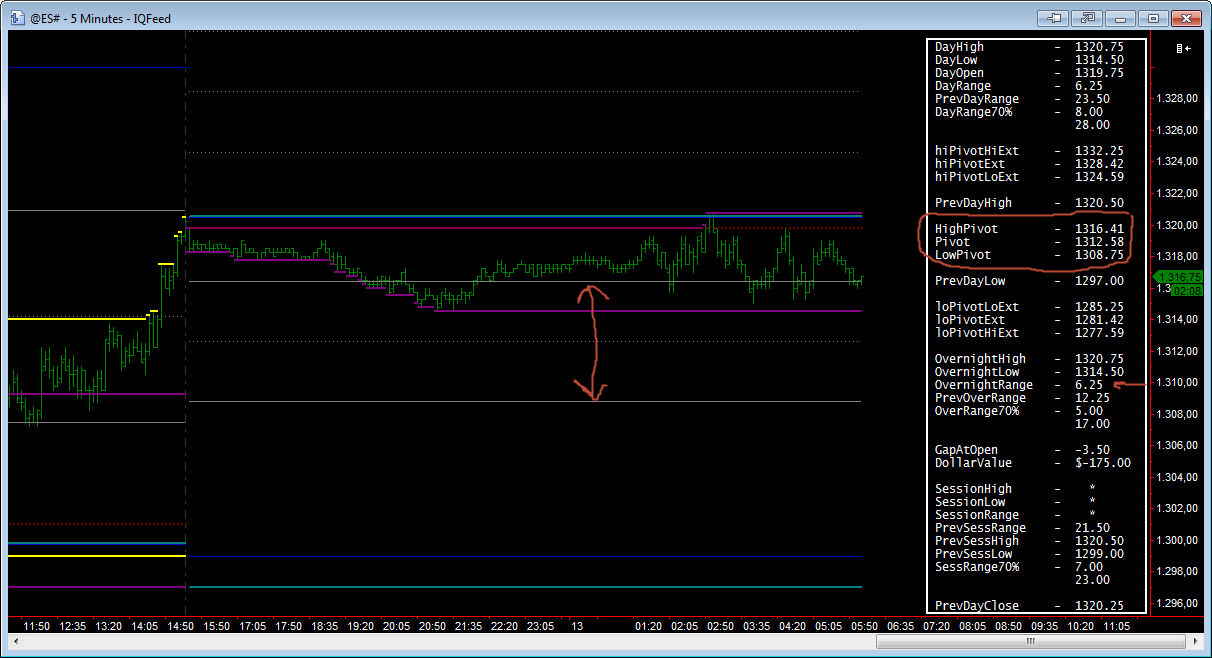The width and height of the screenshot is (1212, 658).
Task: Click the date label 13 on time axis
Action: tap(577, 626)
